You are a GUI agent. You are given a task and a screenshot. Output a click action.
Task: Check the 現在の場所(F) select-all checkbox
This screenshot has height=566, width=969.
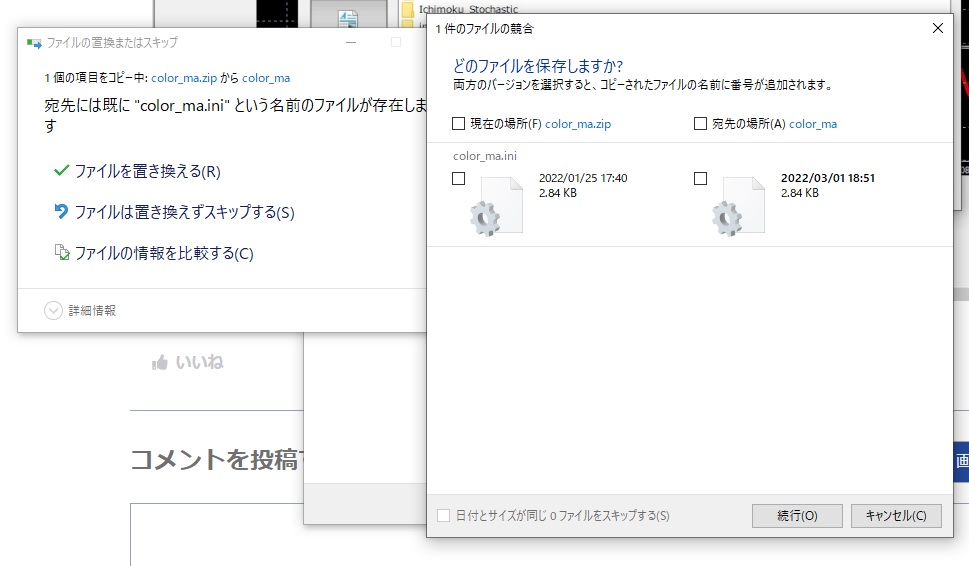pyautogui.click(x=459, y=124)
